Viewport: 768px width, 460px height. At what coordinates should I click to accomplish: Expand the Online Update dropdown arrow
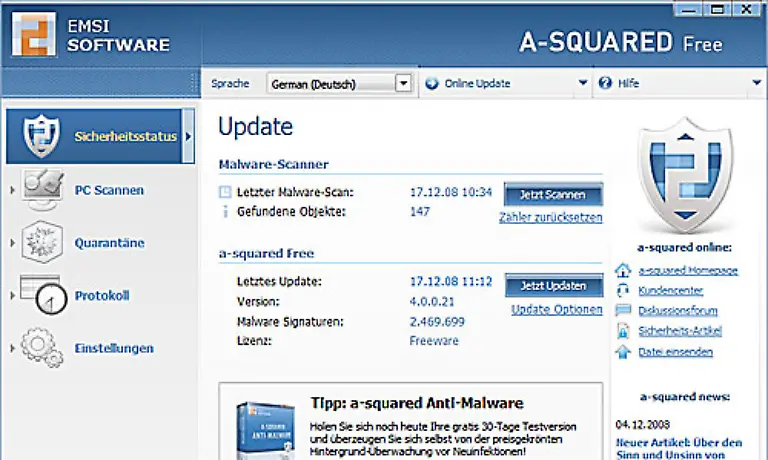coord(583,83)
